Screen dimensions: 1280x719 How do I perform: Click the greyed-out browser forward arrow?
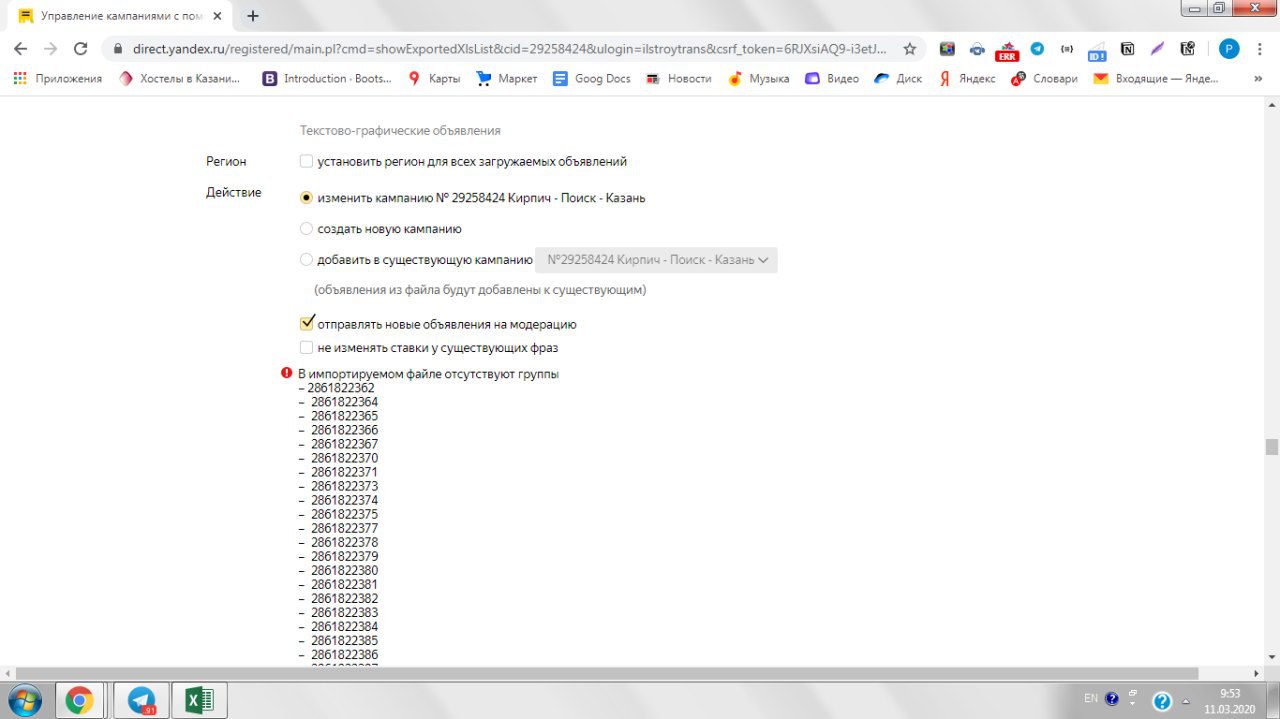[50, 48]
